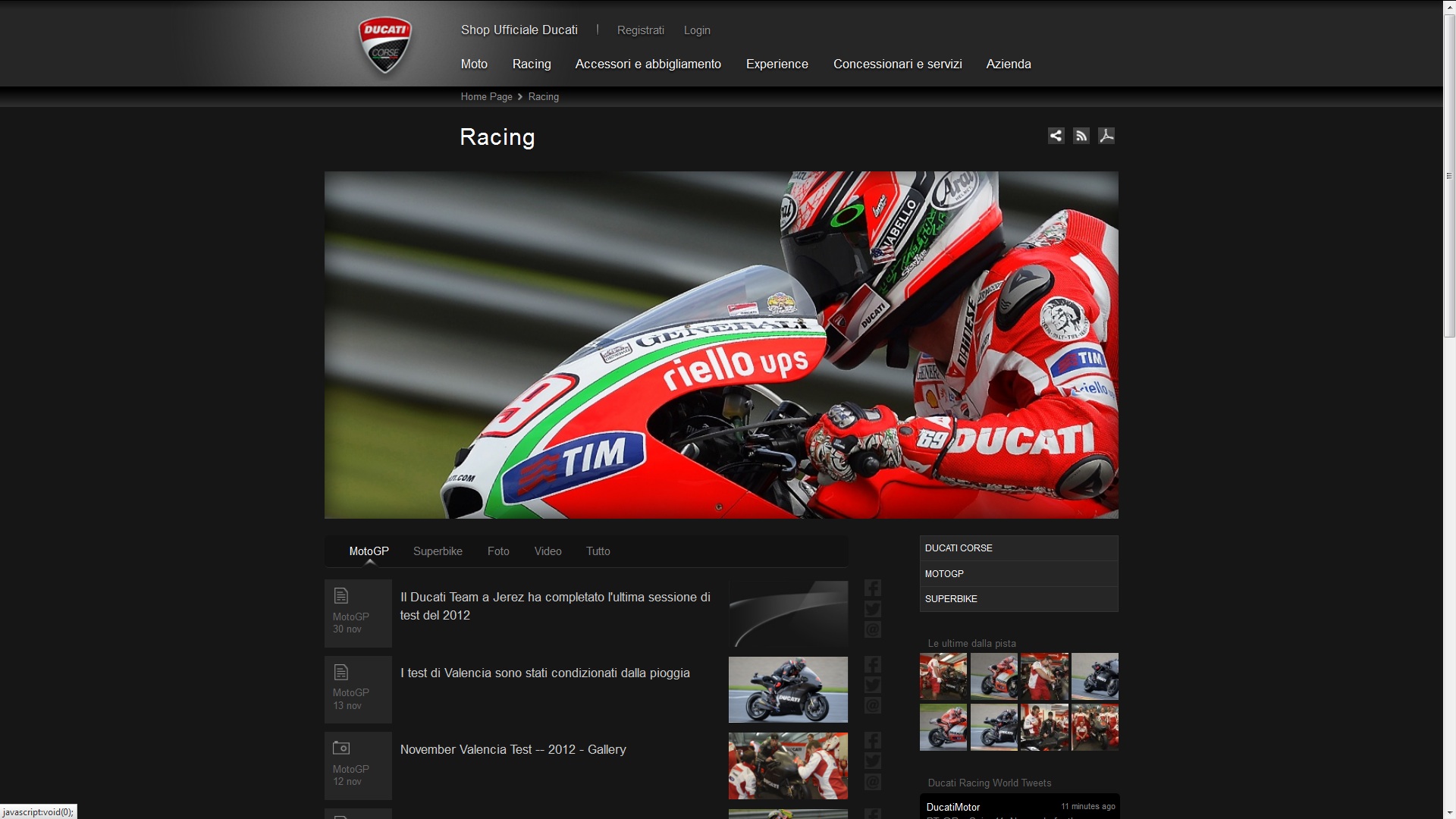
Task: Go to Home Page breadcrumb
Action: tap(486, 97)
